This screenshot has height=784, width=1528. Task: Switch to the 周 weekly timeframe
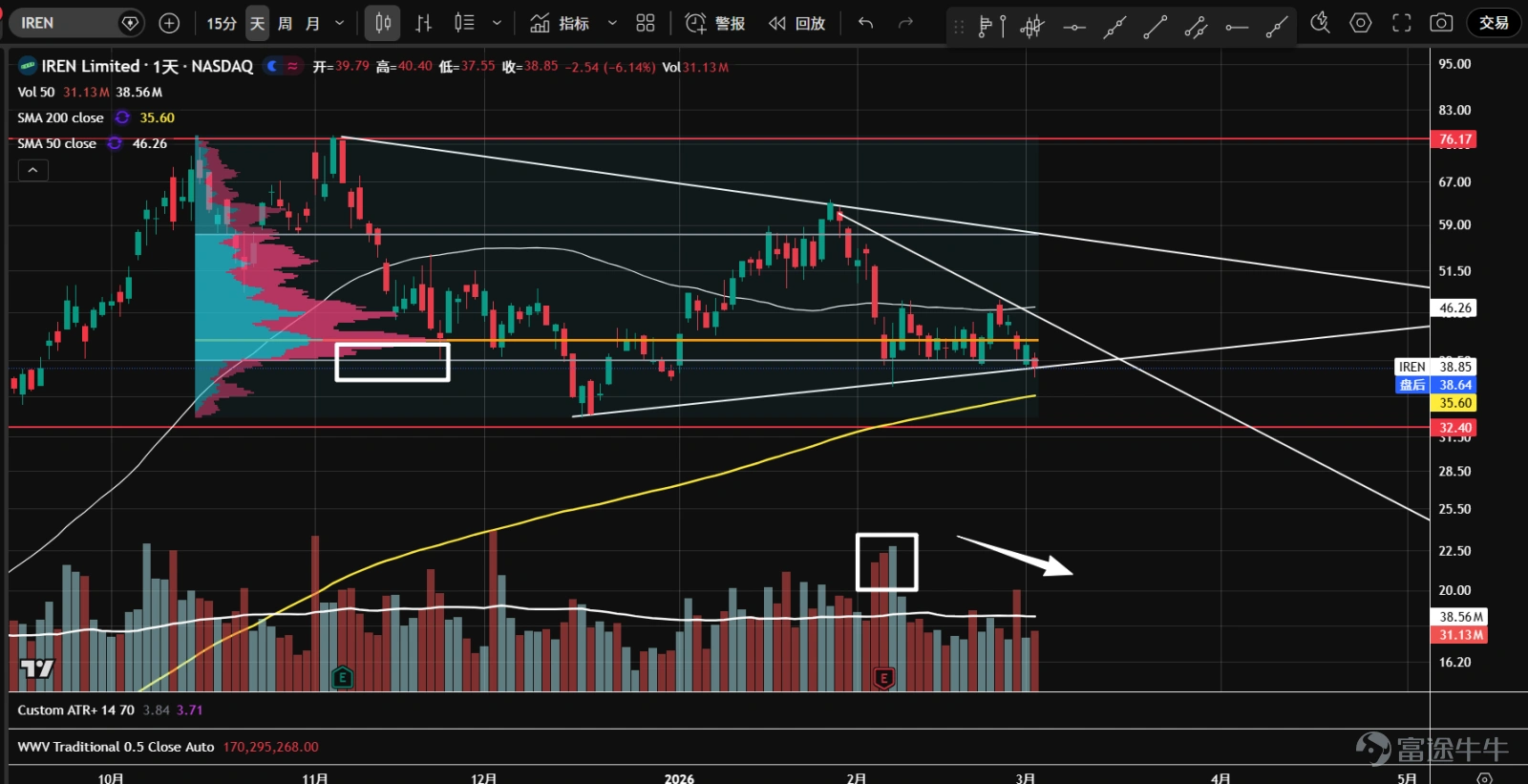(285, 23)
